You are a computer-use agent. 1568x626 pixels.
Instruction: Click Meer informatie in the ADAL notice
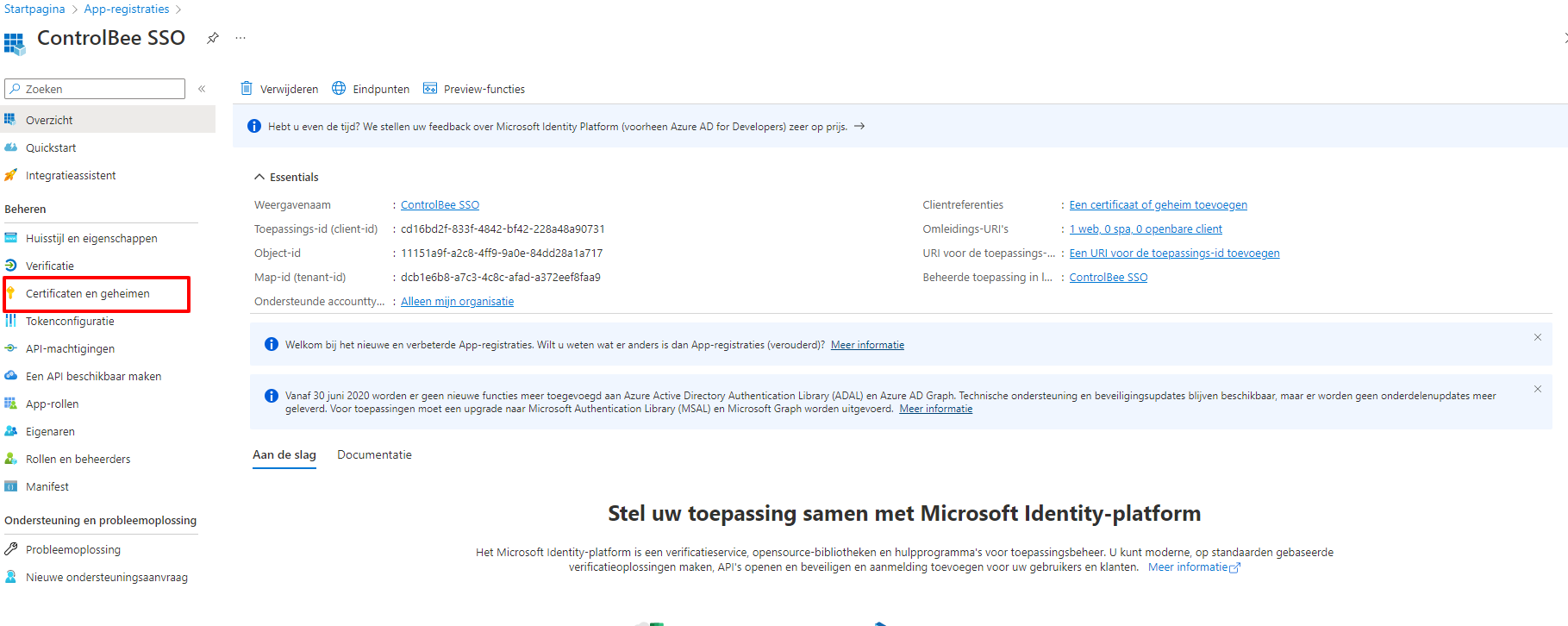tap(935, 409)
